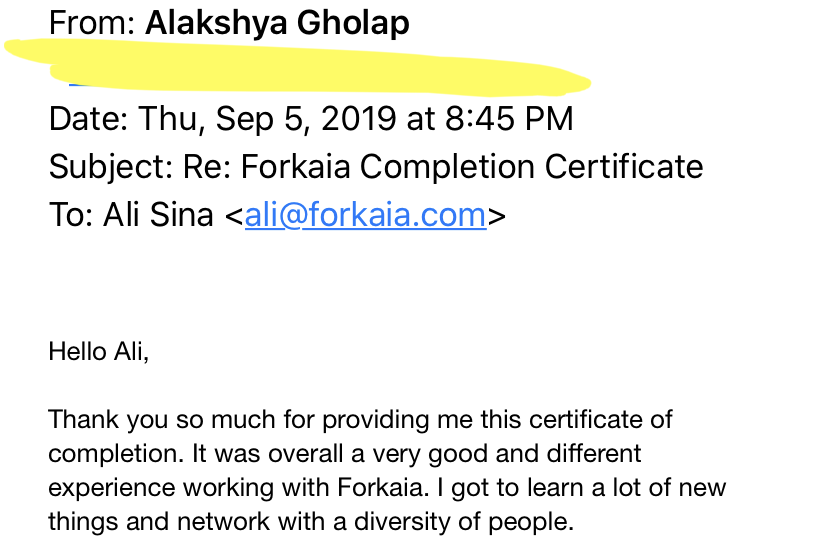The image size is (828, 559).
Task: Click the 'To:' label
Action: (71, 215)
